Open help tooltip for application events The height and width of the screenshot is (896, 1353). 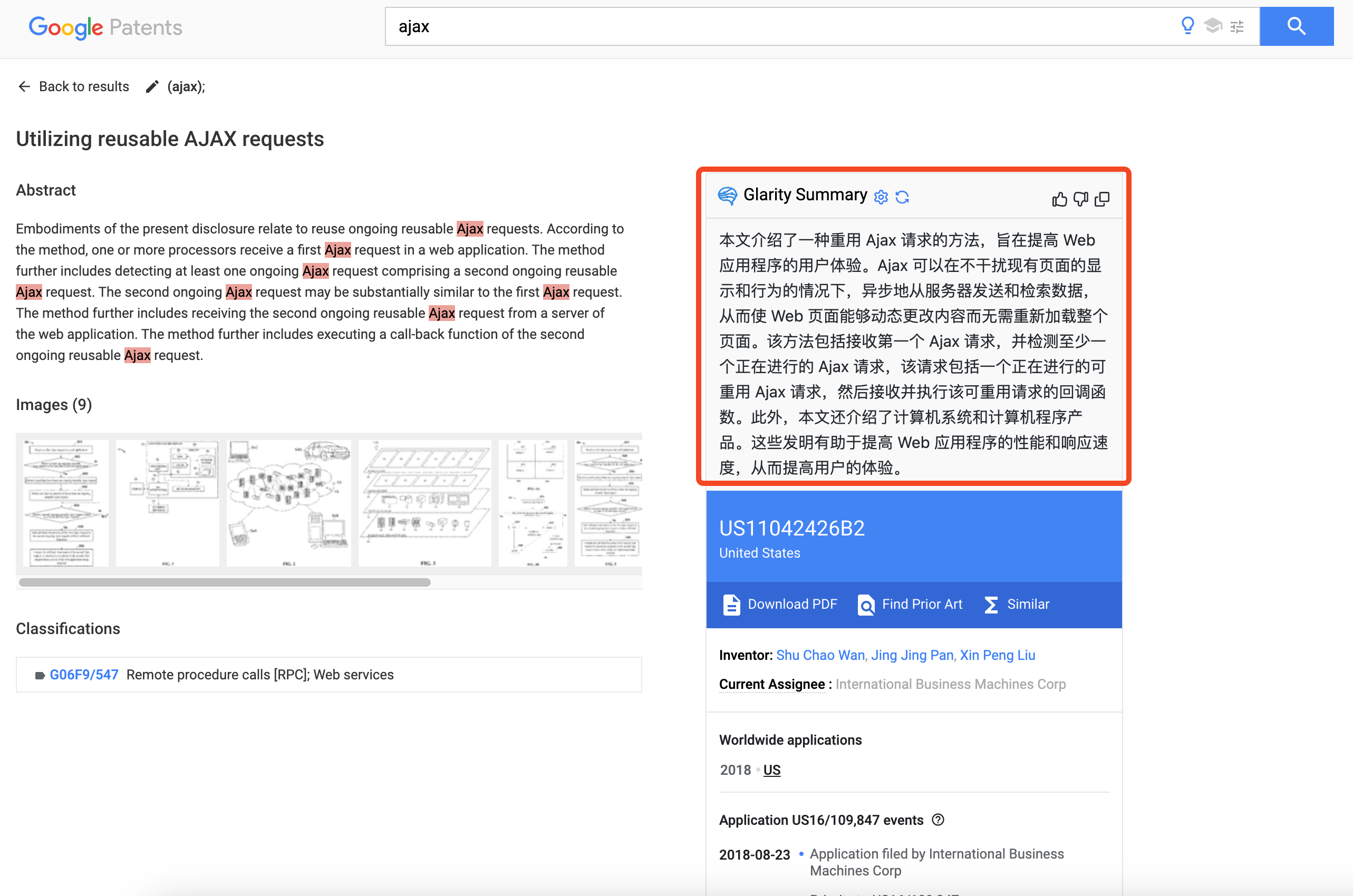[938, 820]
